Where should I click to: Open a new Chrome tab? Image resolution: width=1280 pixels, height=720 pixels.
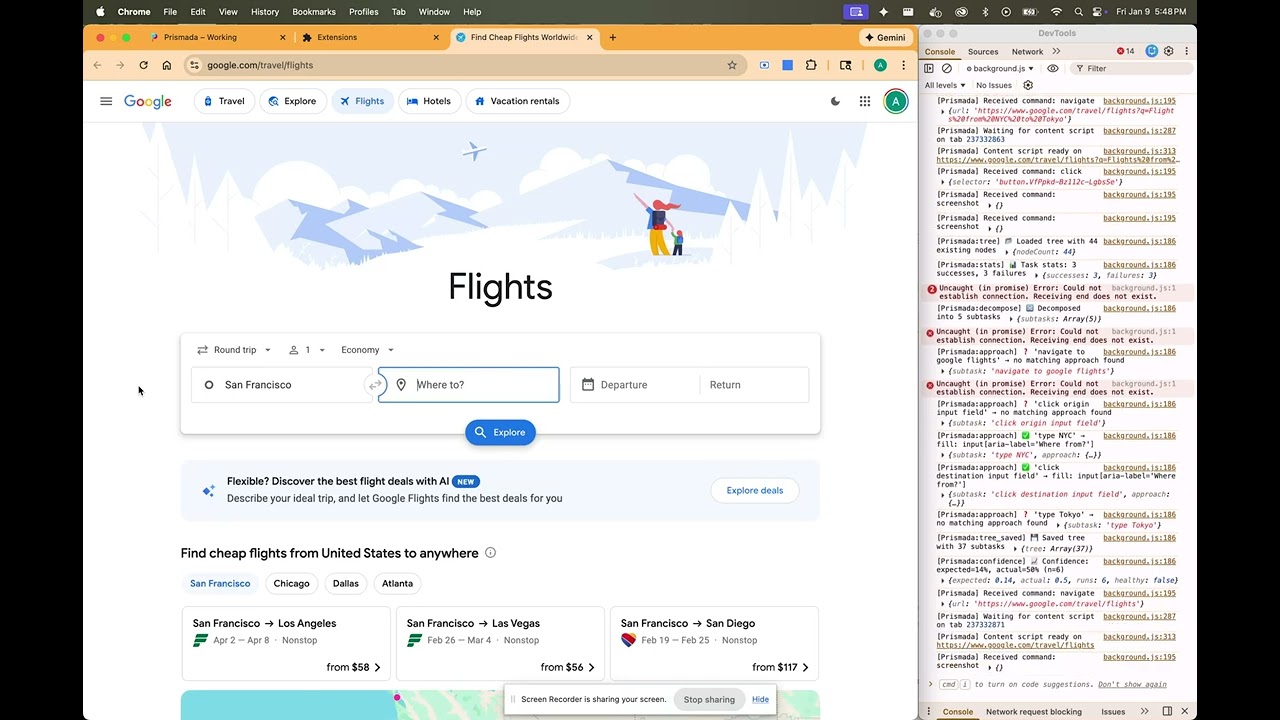pos(613,37)
